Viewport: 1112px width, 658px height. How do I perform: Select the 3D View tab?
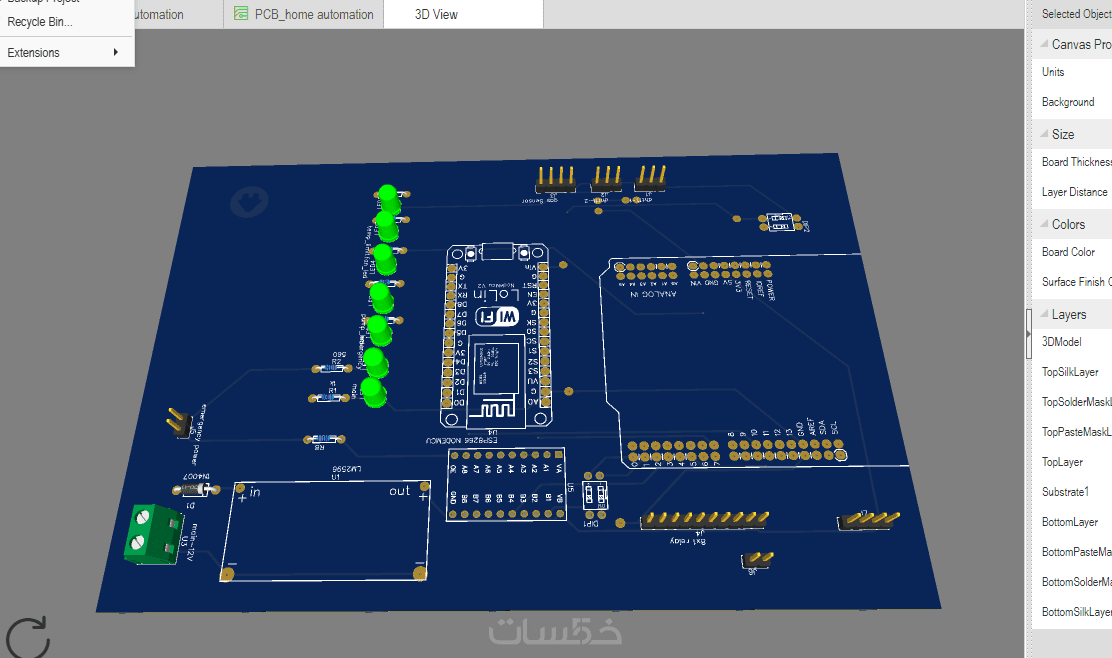click(x=463, y=14)
